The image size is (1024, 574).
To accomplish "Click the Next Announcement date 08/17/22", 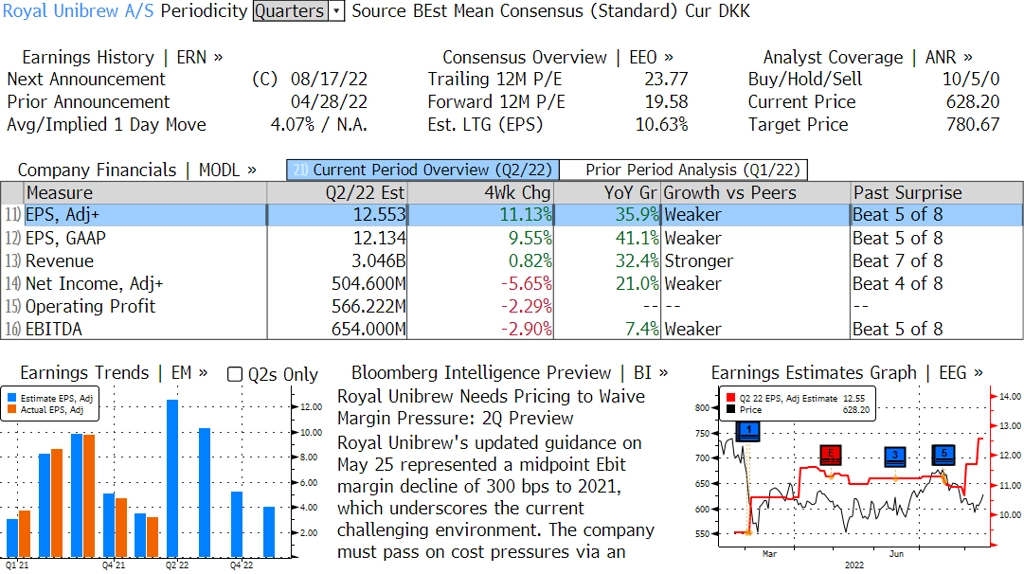I will click(x=329, y=79).
